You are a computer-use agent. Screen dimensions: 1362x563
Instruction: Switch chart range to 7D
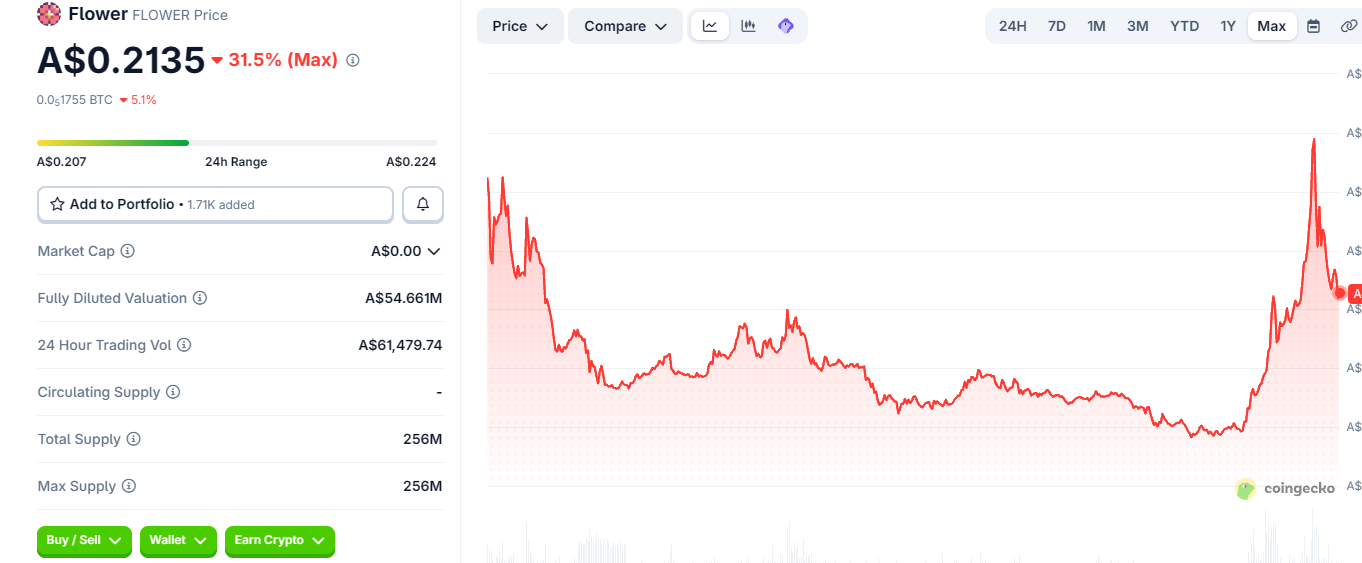[1057, 26]
